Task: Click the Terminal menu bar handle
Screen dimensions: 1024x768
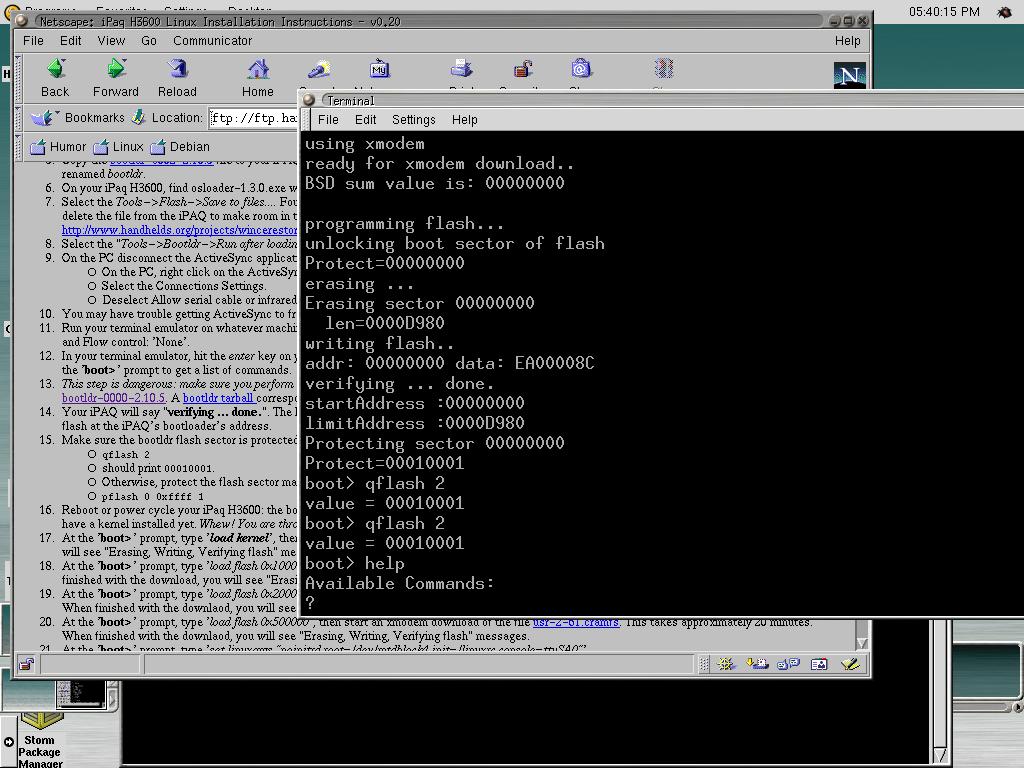Action: tap(304, 120)
